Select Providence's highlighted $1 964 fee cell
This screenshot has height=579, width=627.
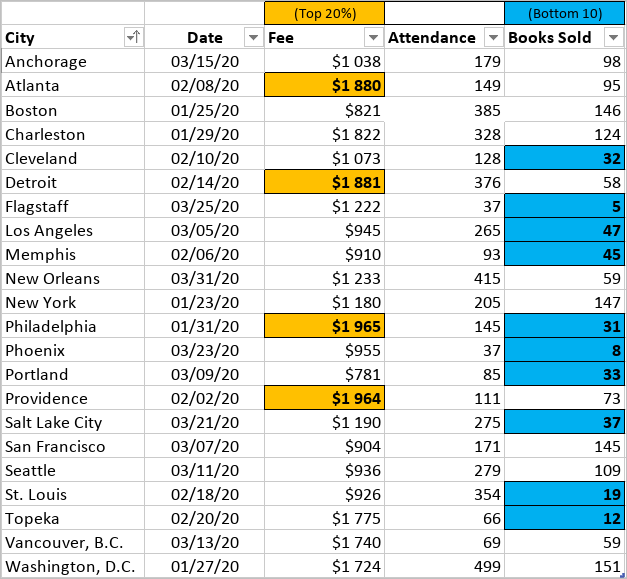click(324, 398)
